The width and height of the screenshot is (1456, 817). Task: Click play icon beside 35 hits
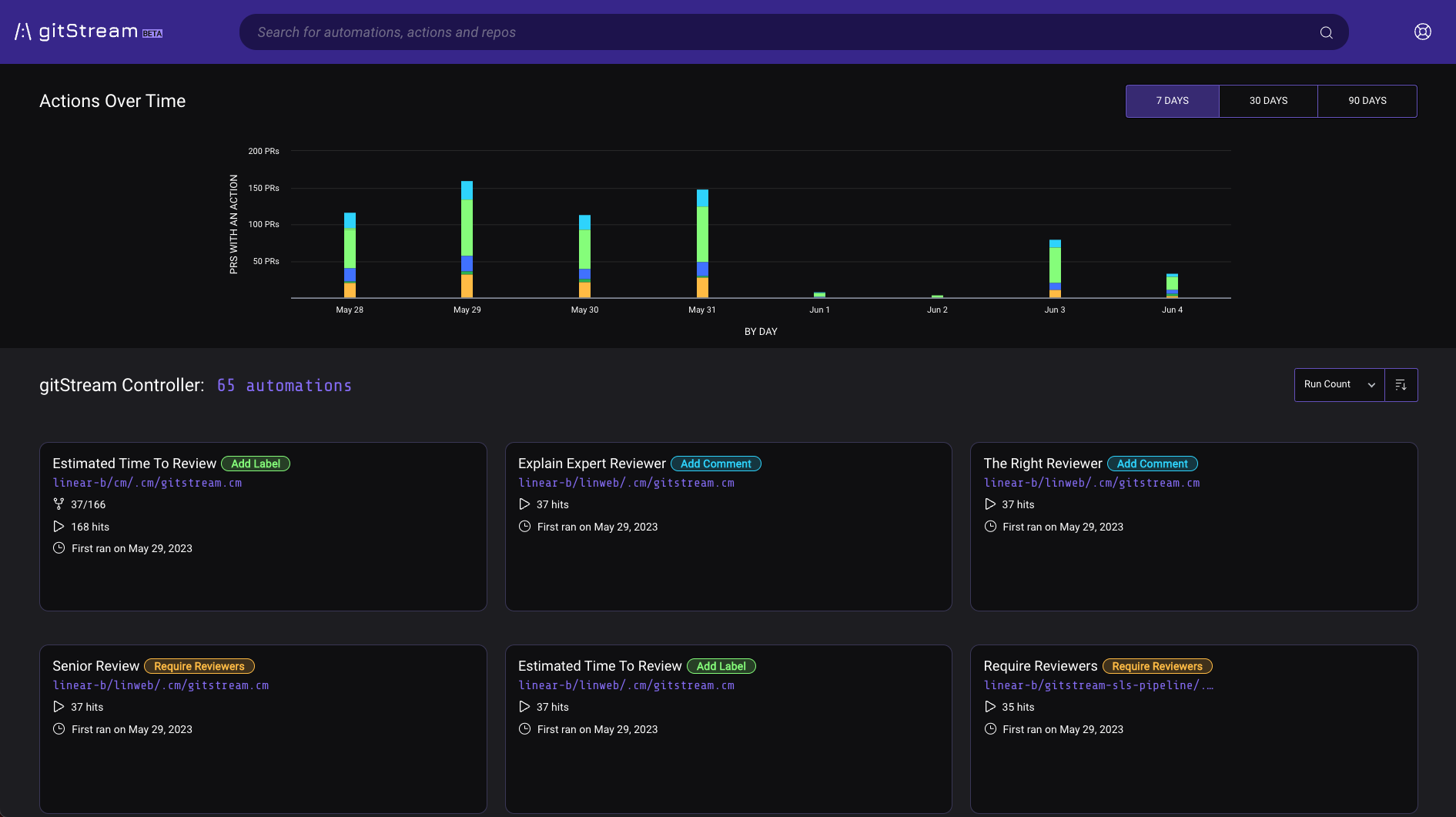pyautogui.click(x=990, y=707)
